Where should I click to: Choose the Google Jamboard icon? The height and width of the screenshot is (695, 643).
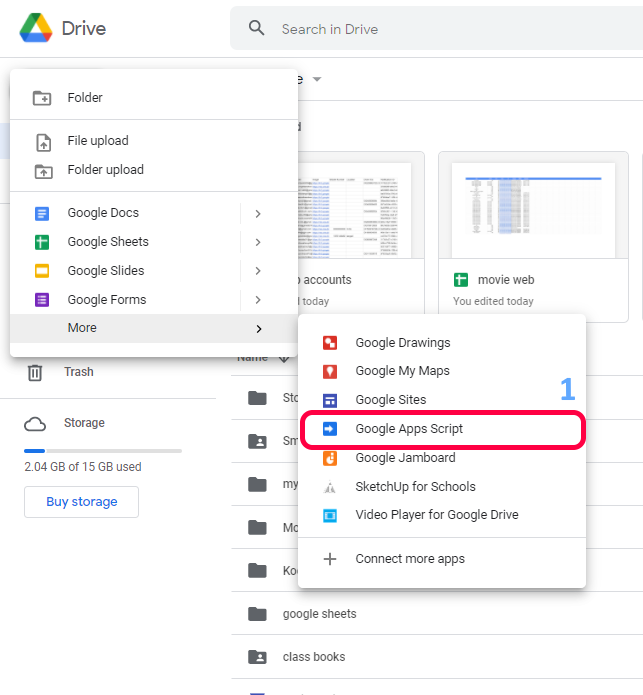[330, 458]
